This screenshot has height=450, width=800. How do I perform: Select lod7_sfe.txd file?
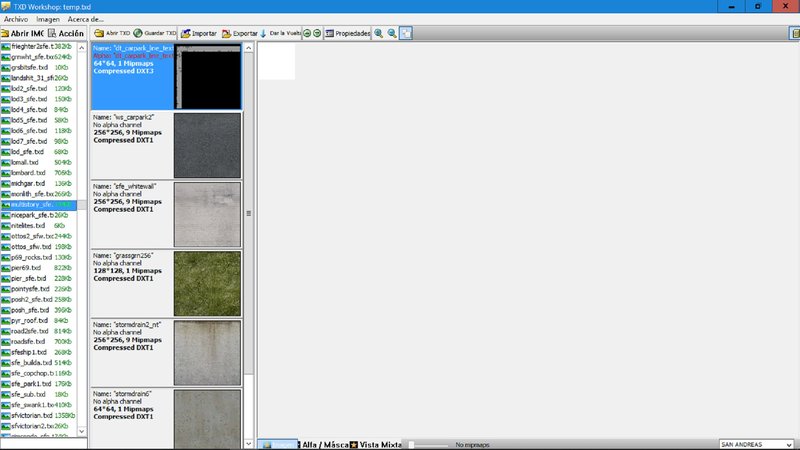click(x=39, y=141)
